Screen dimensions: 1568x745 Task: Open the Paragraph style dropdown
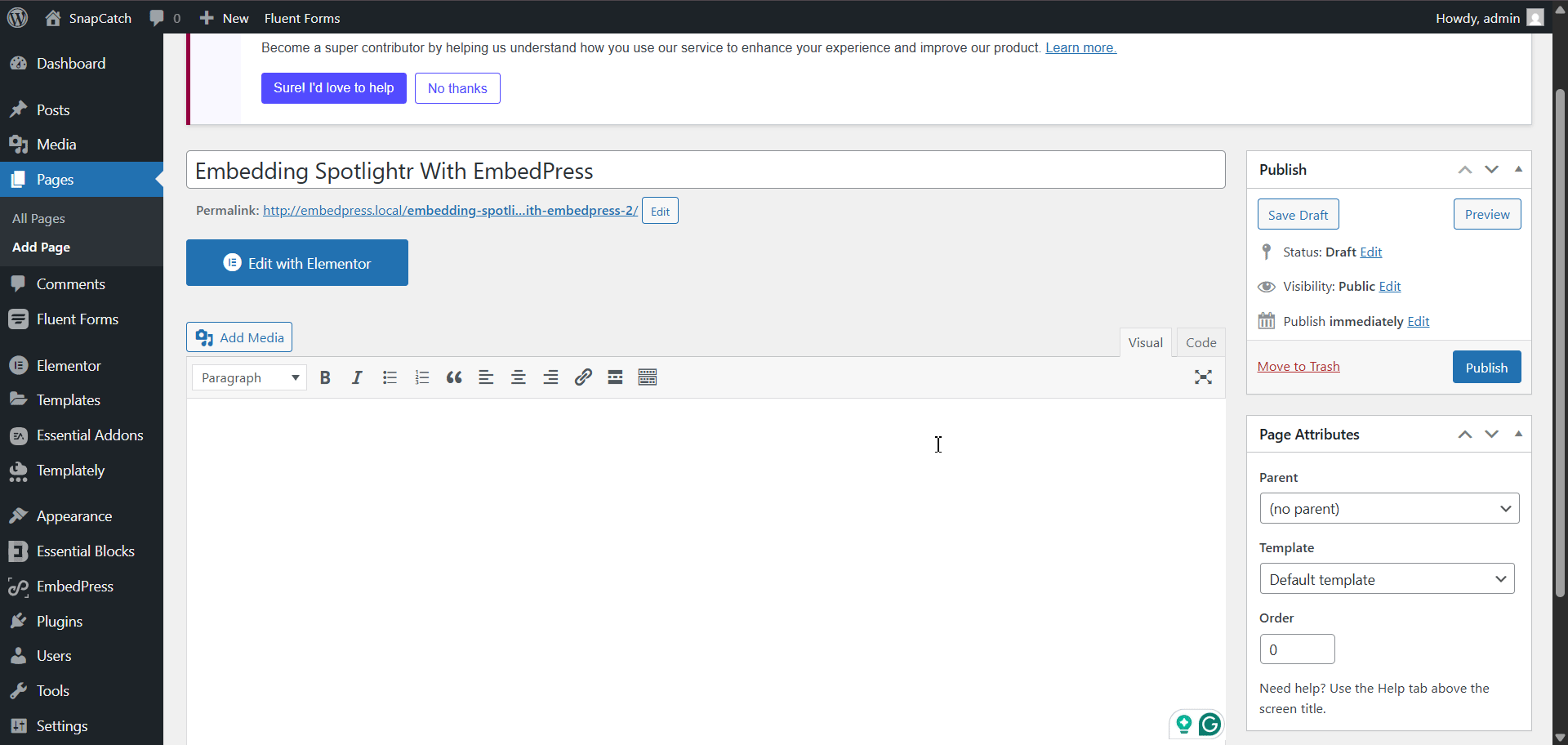click(x=248, y=377)
